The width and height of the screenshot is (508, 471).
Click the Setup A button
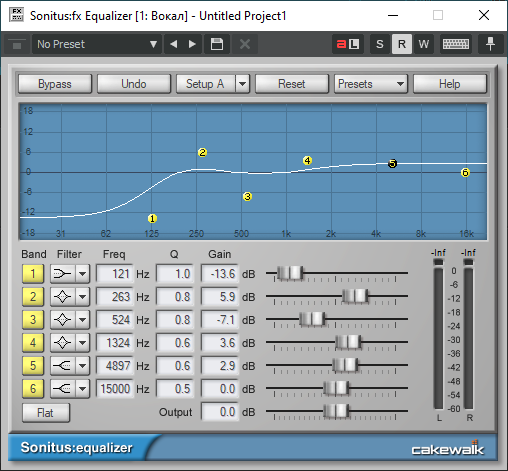205,84
